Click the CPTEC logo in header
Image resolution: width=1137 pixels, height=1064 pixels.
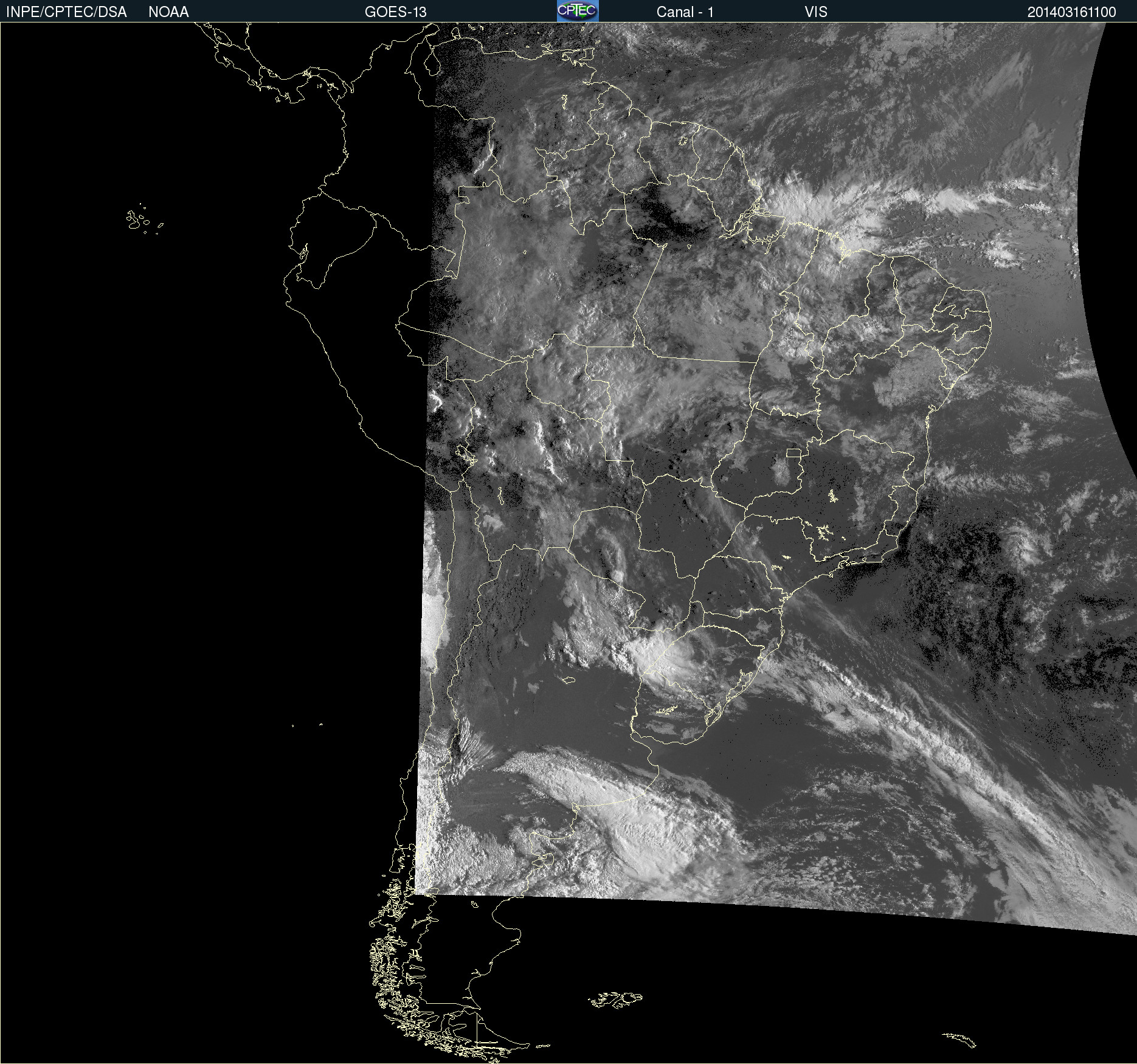578,11
